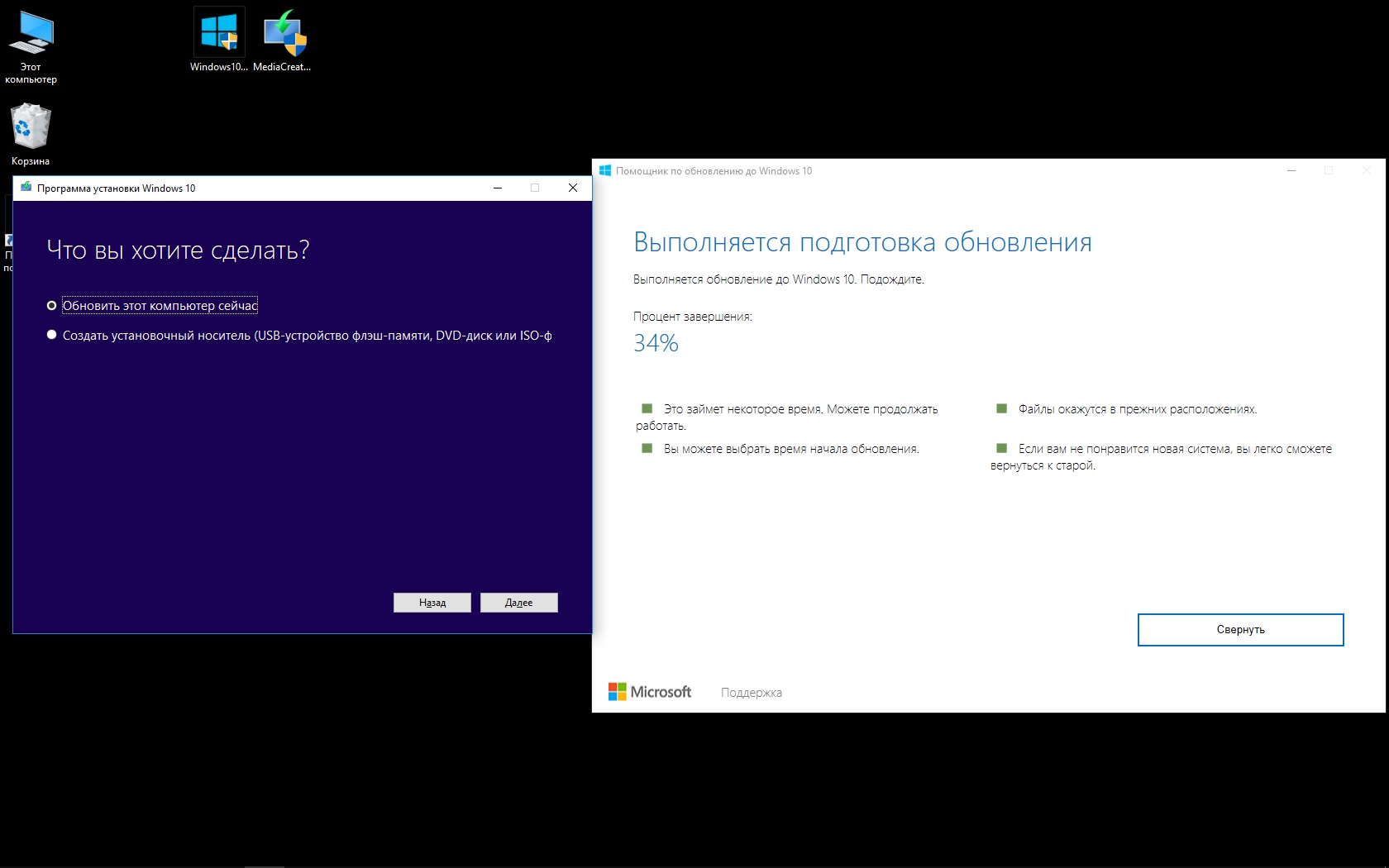Select the MediaCreationTool desktop icon
This screenshot has height=868, width=1389.
click(283, 40)
